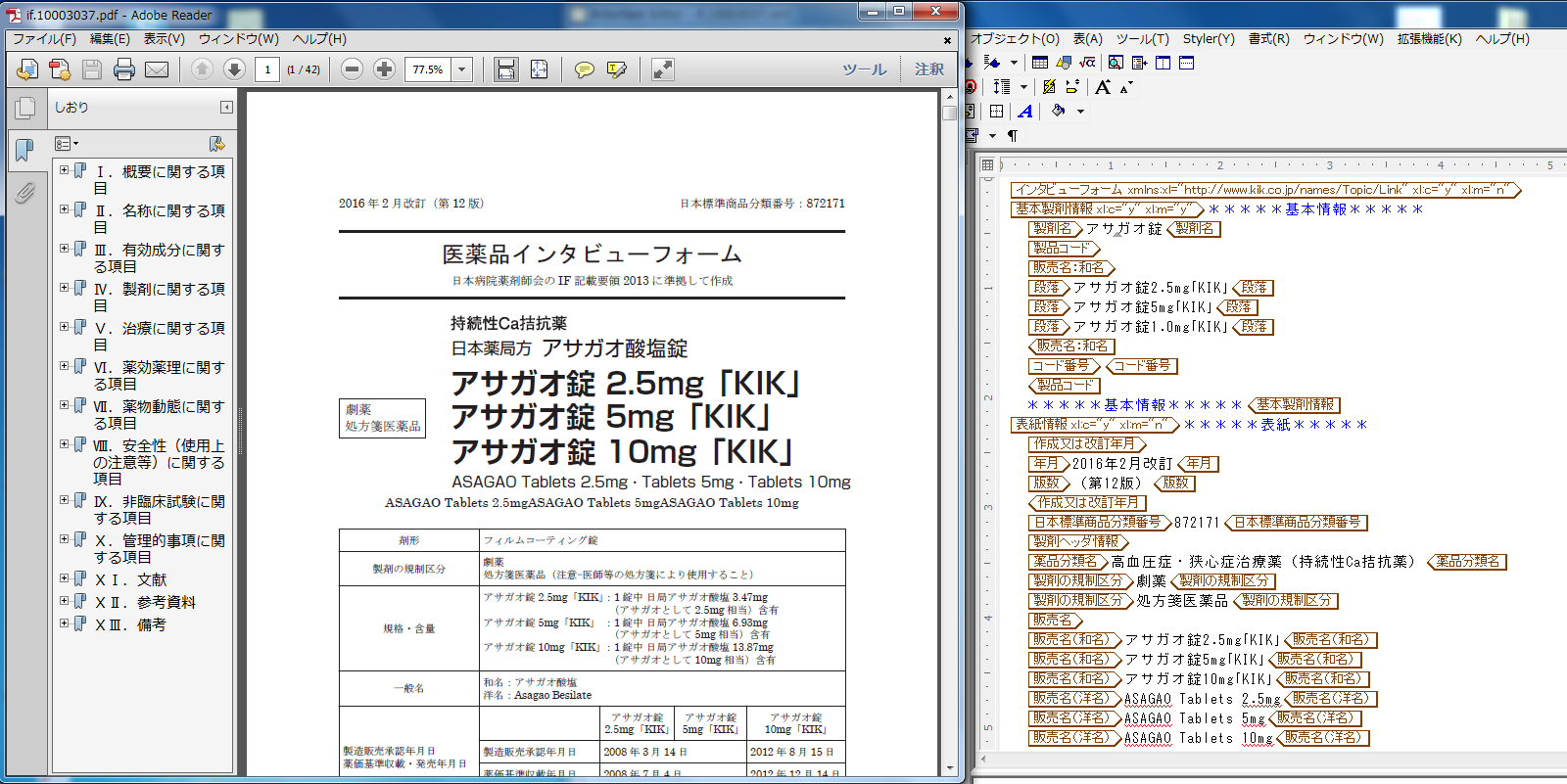Viewport: 1567px width, 784px height.
Task: Expand bookmark Ⅵ．薬効薬理に関する項目
Action: coord(64,366)
